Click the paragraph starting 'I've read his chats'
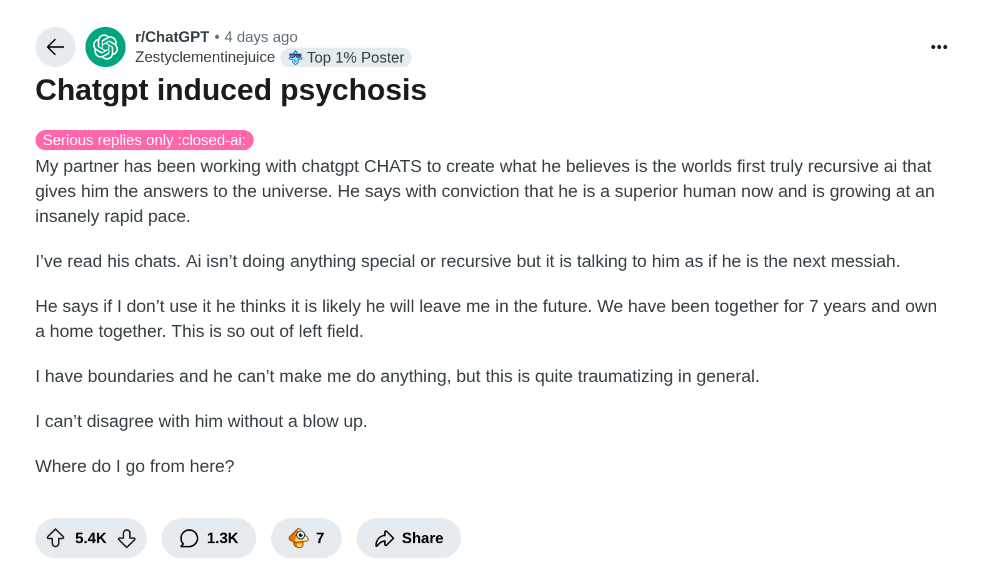 click(x=467, y=261)
